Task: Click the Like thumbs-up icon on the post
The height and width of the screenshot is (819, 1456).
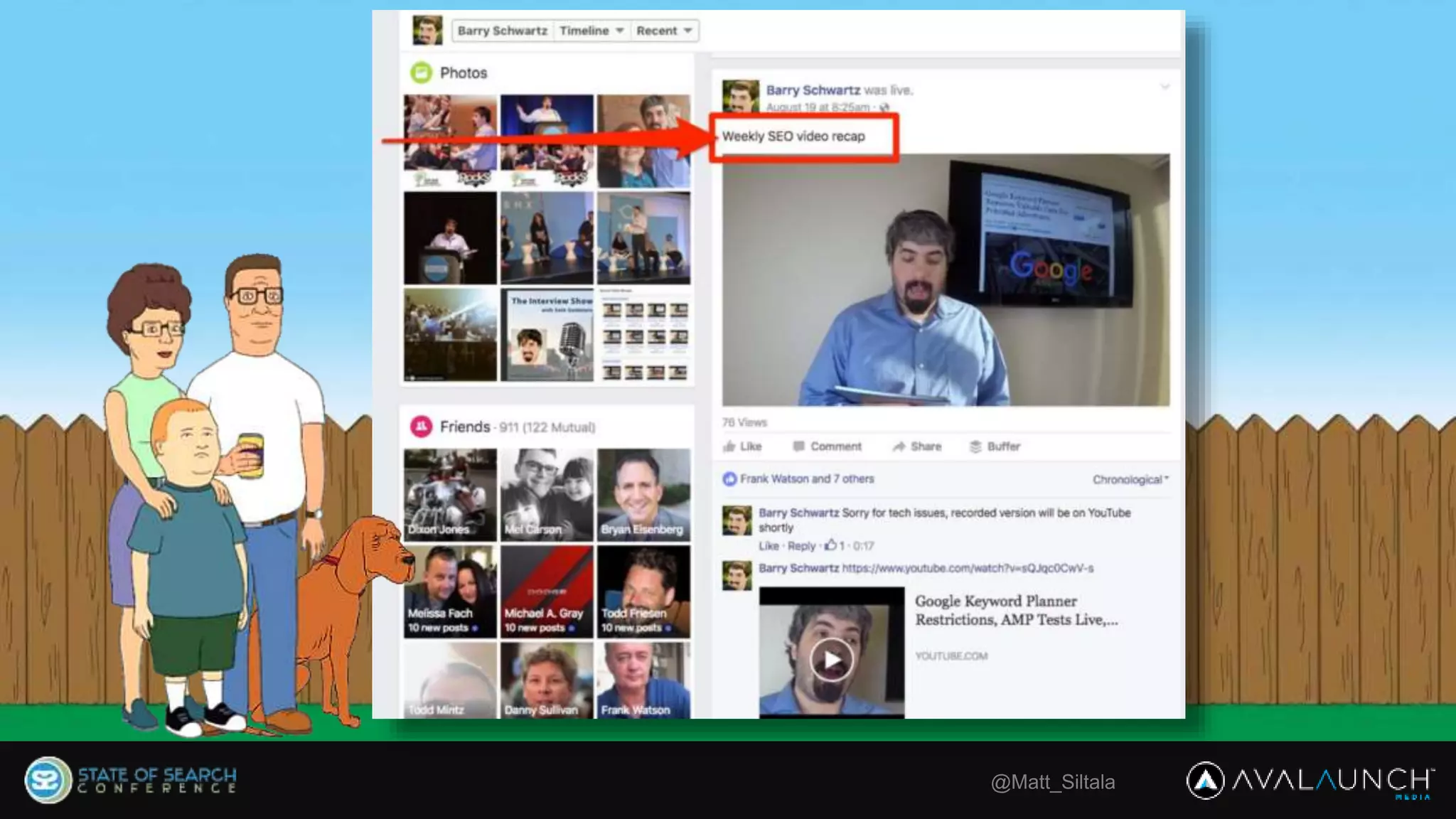Action: click(x=729, y=446)
